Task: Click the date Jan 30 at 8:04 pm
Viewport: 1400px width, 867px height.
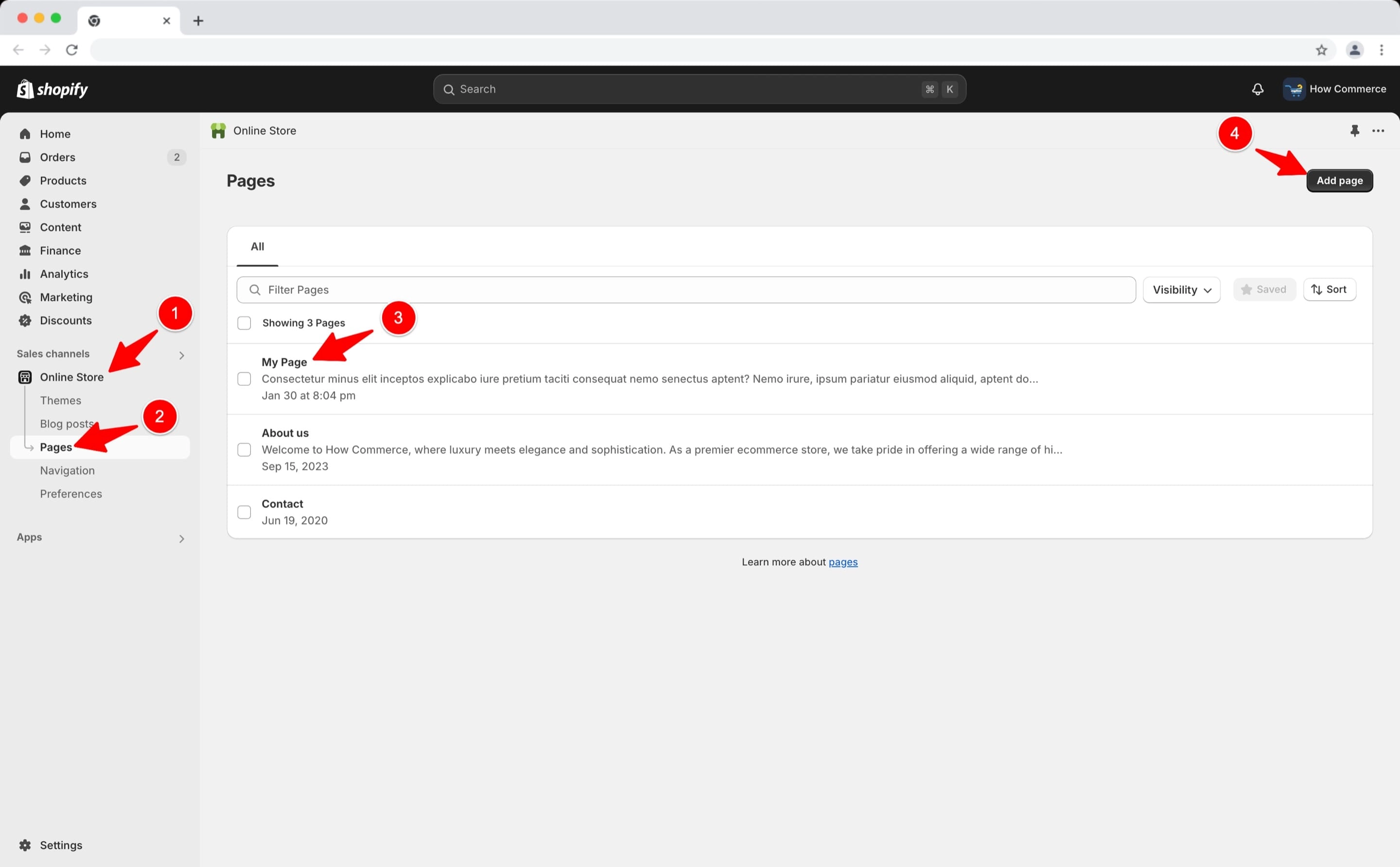Action: [x=309, y=396]
